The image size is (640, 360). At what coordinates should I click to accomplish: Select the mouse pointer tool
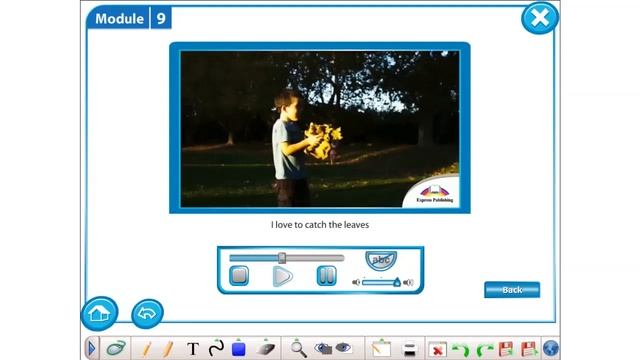116,348
